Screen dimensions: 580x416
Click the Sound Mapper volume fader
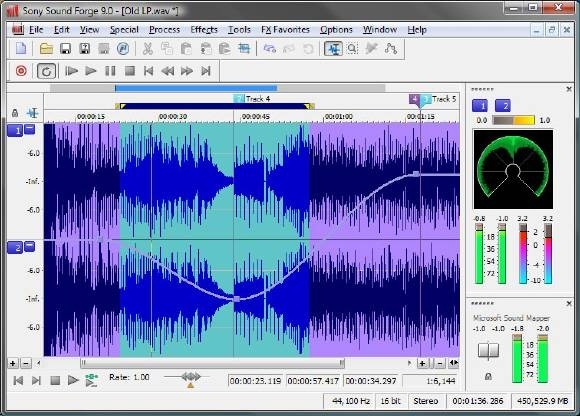[x=488, y=350]
